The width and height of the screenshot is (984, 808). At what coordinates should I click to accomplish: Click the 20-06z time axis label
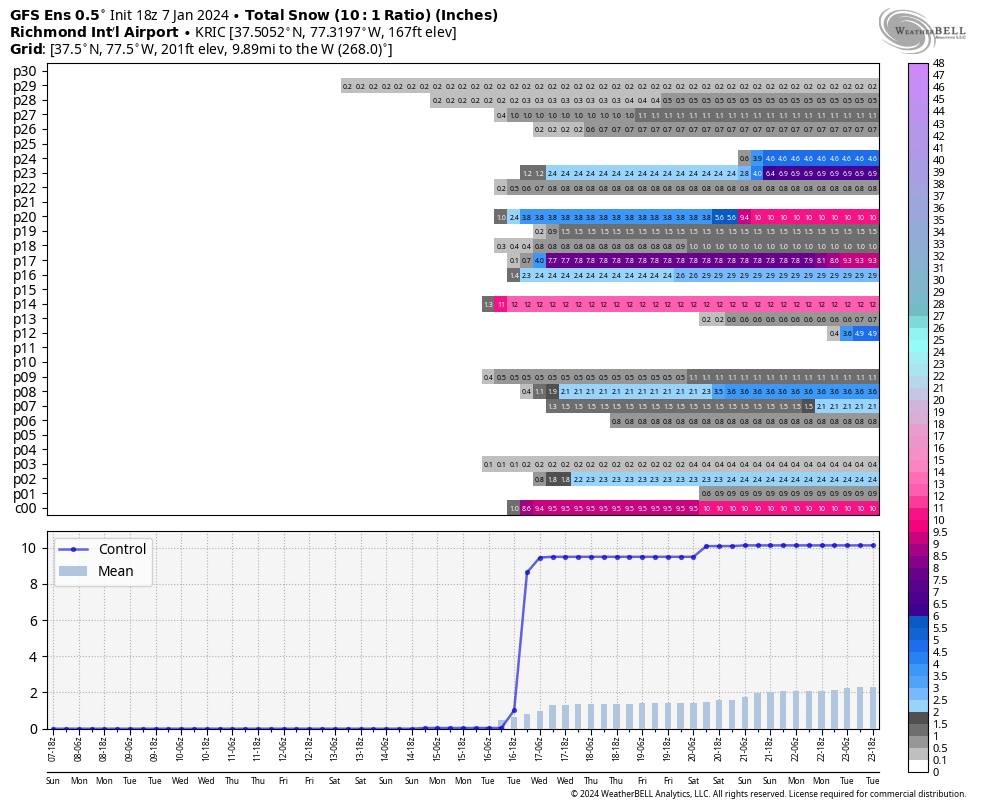[x=693, y=750]
